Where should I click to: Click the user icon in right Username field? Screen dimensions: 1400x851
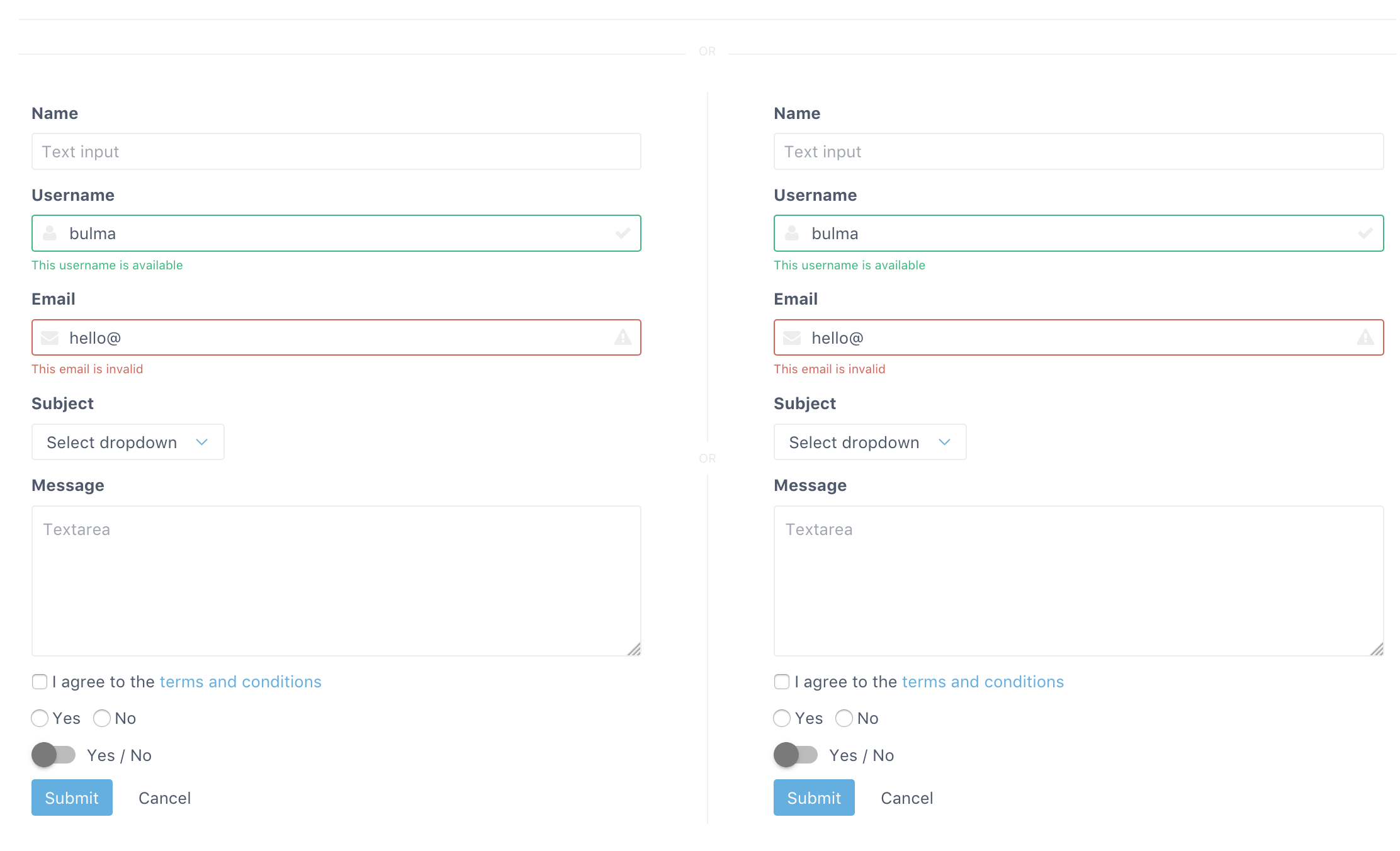click(x=792, y=234)
